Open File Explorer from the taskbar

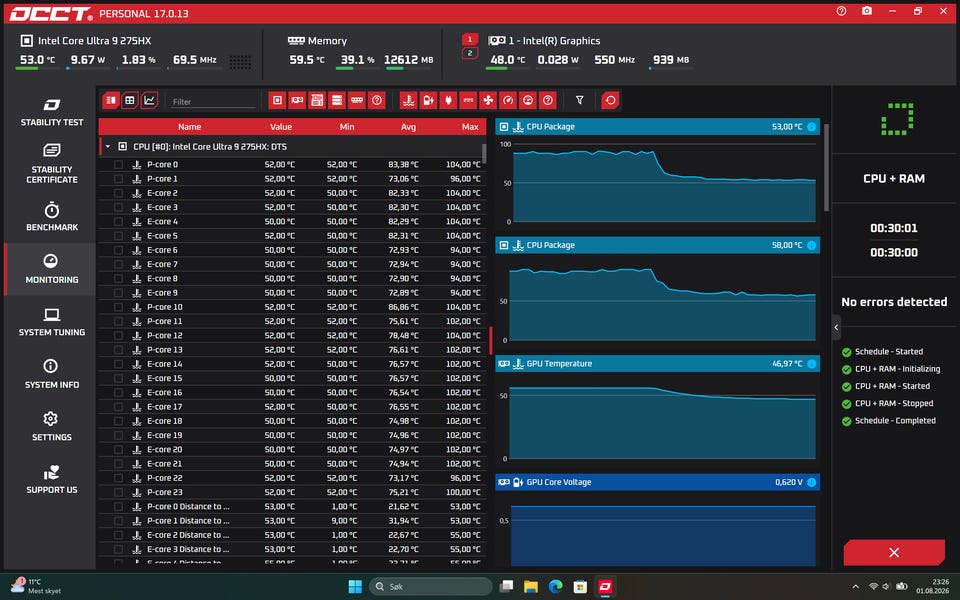(x=531, y=587)
